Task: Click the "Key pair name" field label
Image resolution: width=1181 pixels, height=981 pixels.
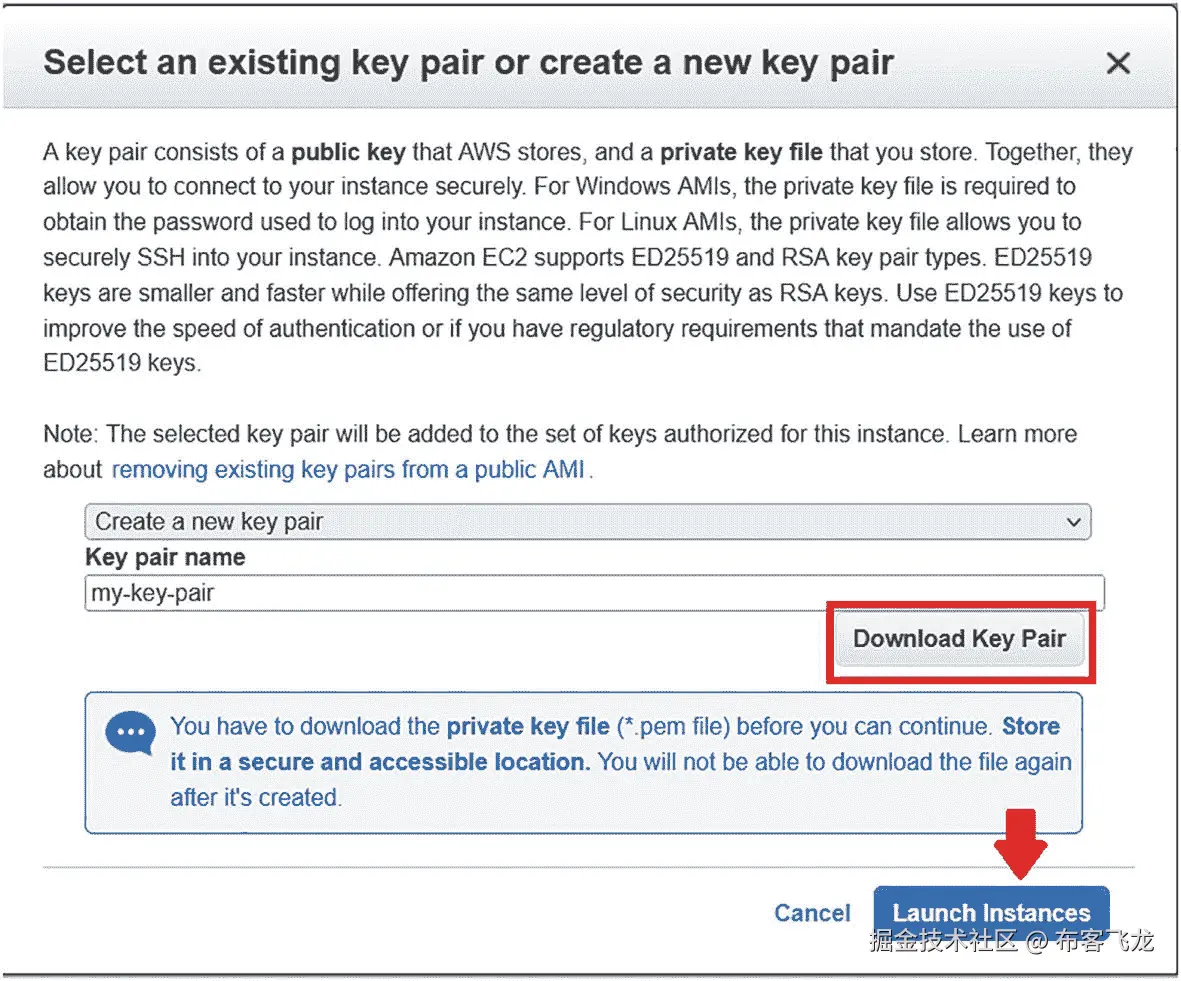Action: click(x=165, y=557)
